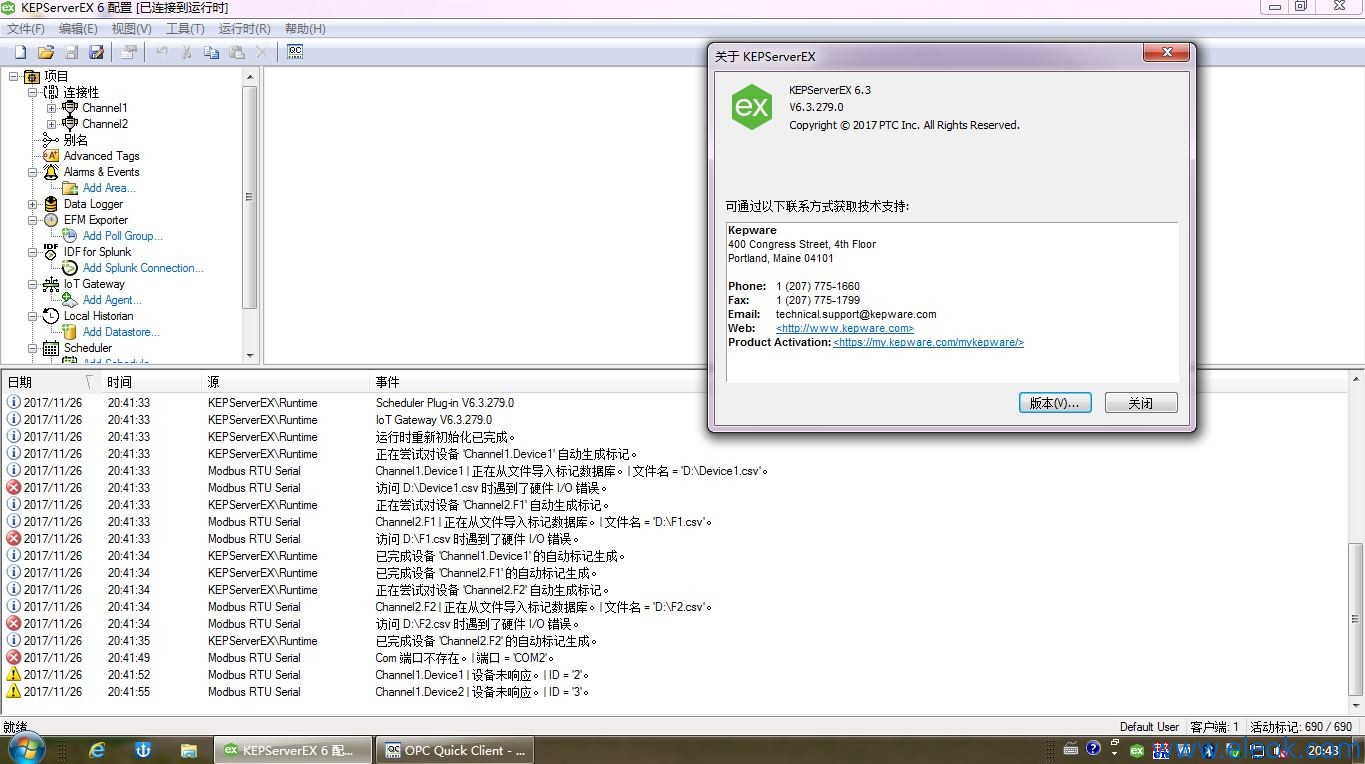Open the 帮助(H) menu

coord(305,29)
